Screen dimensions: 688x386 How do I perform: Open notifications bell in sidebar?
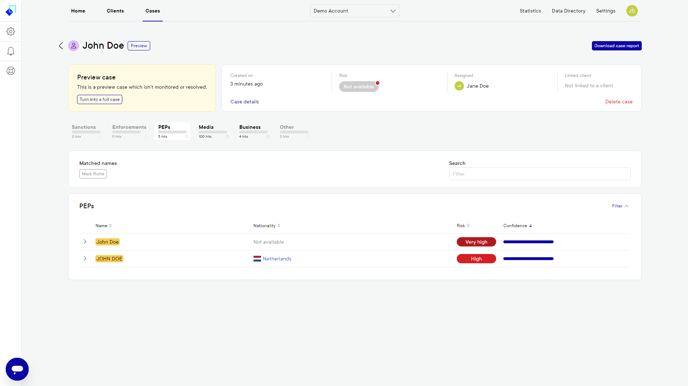11,51
